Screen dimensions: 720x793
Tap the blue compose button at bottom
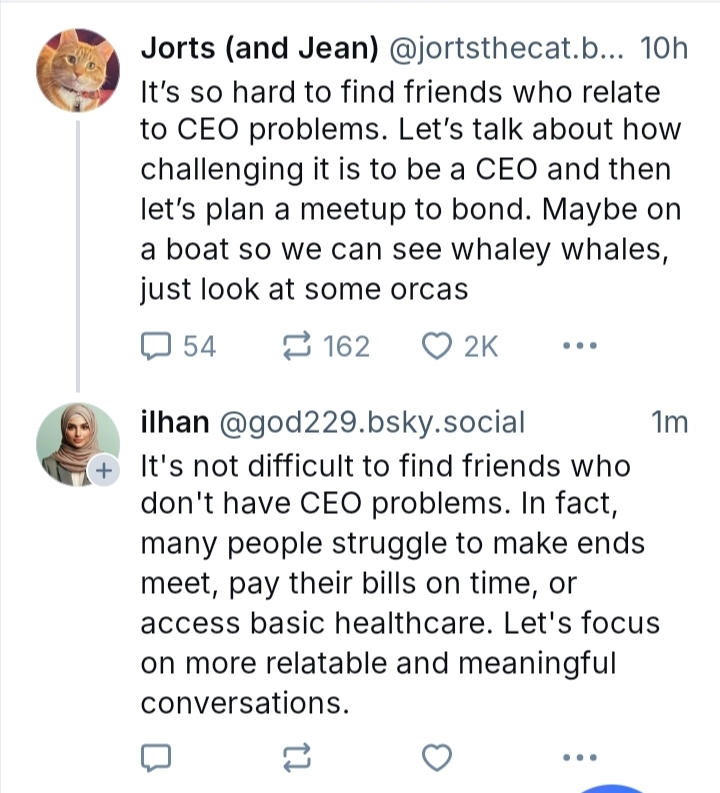[x=620, y=787]
